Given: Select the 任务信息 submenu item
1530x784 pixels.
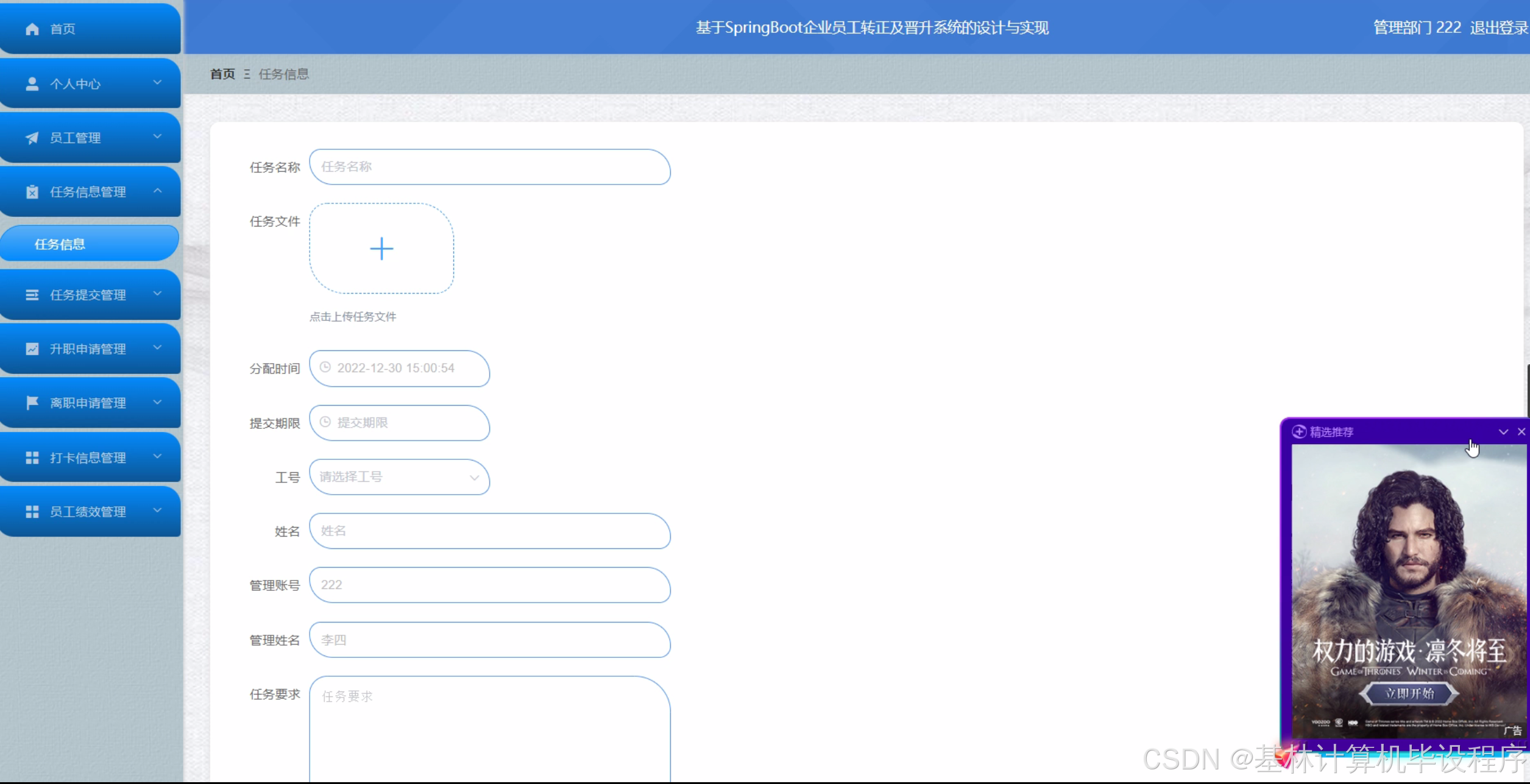Looking at the screenshot, I should pos(60,244).
